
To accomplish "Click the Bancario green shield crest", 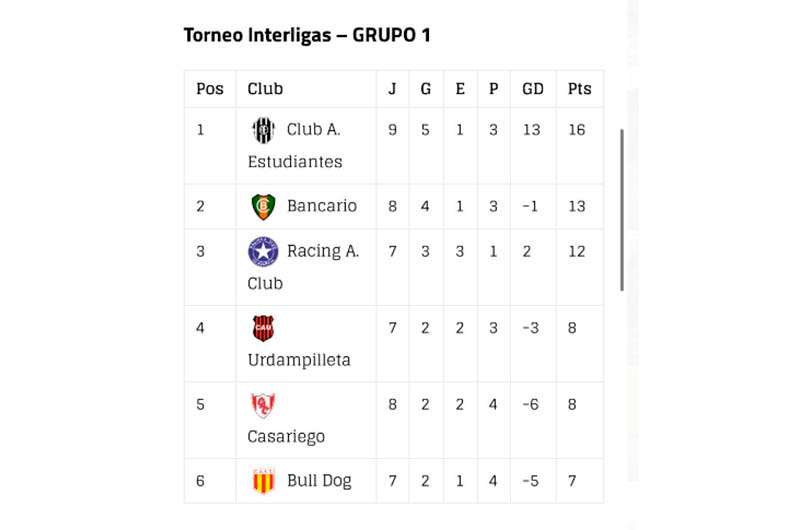I will point(263,207).
